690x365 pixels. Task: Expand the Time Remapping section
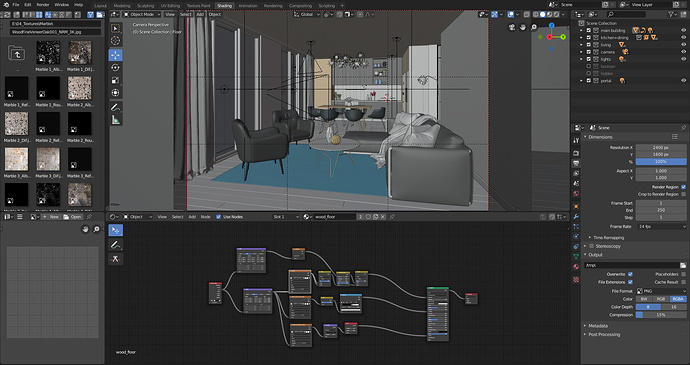[x=590, y=238]
